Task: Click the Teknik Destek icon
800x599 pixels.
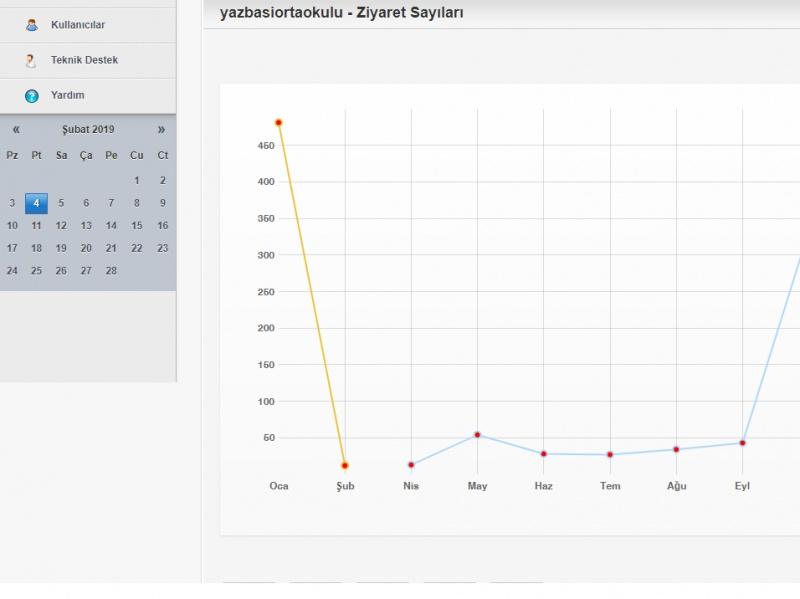Action: coord(32,61)
